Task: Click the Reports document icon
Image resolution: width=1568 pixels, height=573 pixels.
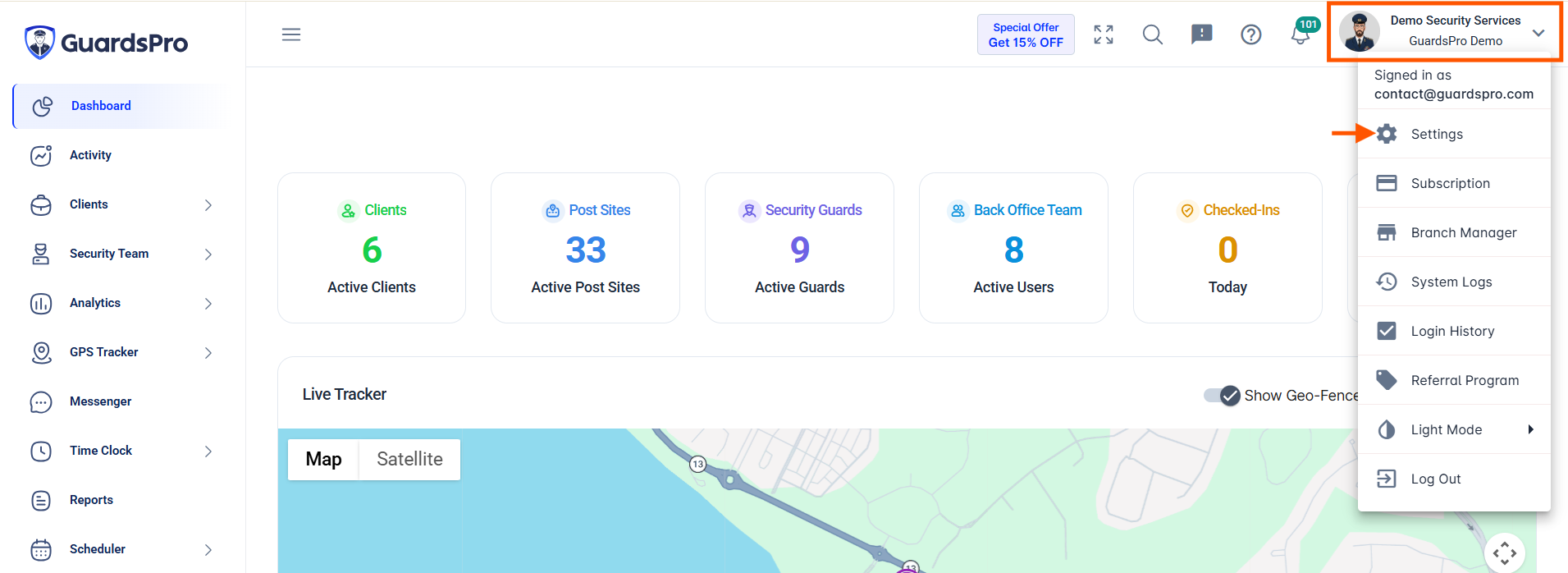Action: pyautogui.click(x=41, y=500)
